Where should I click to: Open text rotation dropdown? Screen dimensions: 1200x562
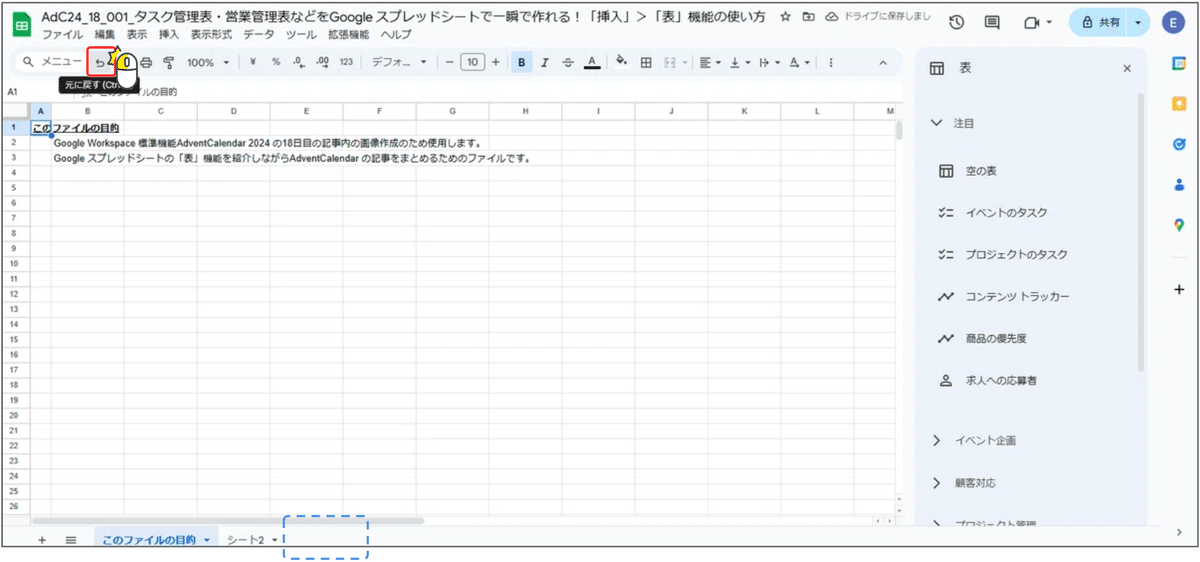(798, 62)
